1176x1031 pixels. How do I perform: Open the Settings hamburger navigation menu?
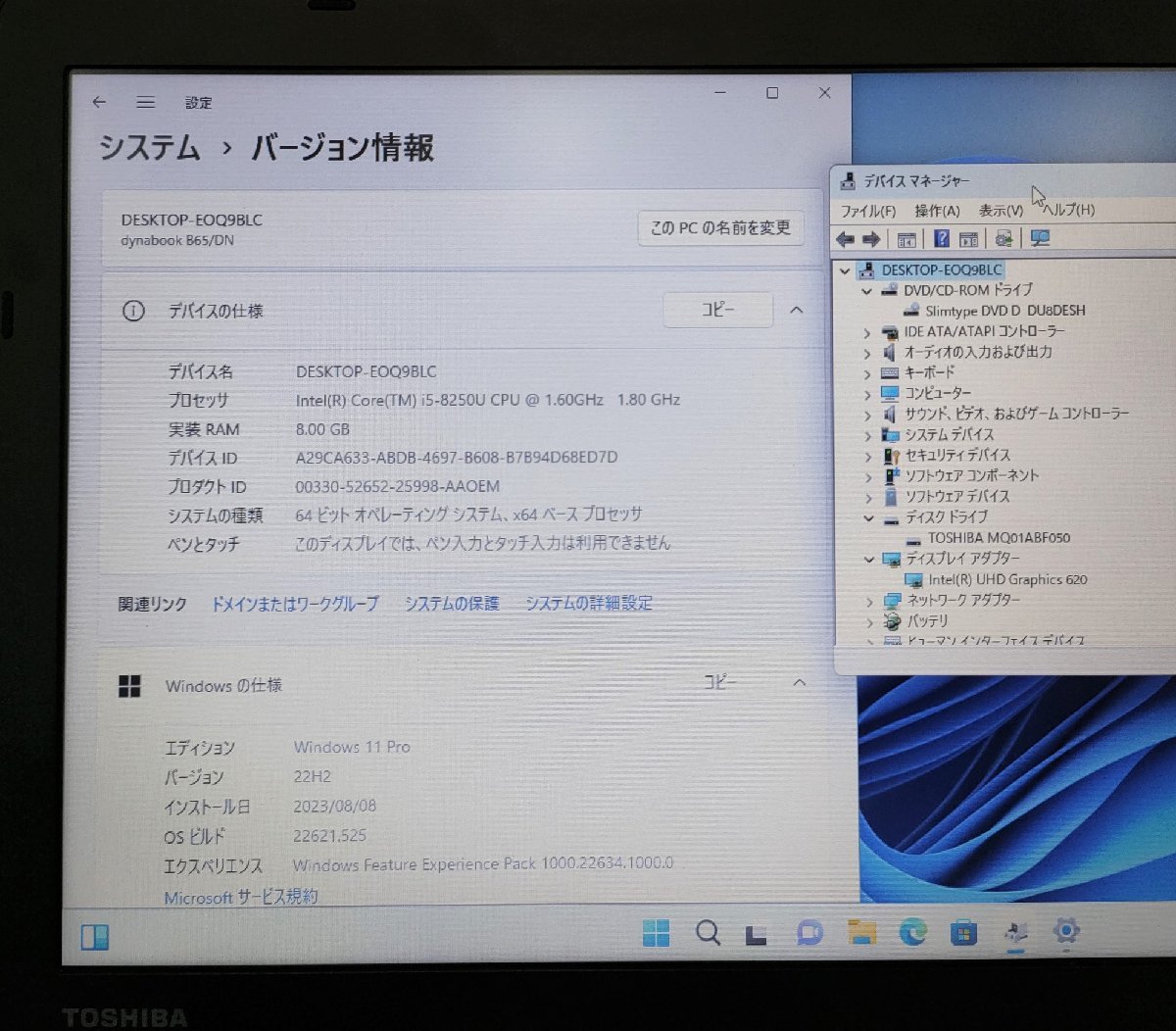click(146, 102)
